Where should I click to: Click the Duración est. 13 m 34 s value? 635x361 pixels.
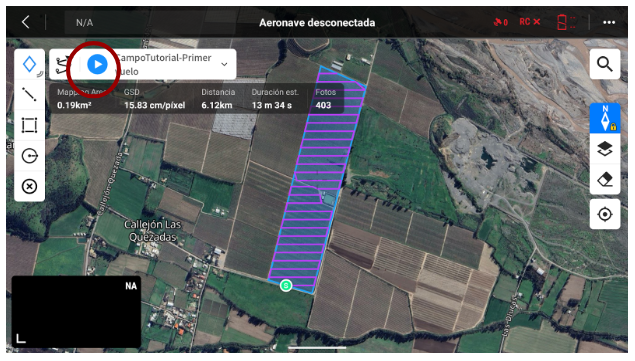tap(272, 105)
